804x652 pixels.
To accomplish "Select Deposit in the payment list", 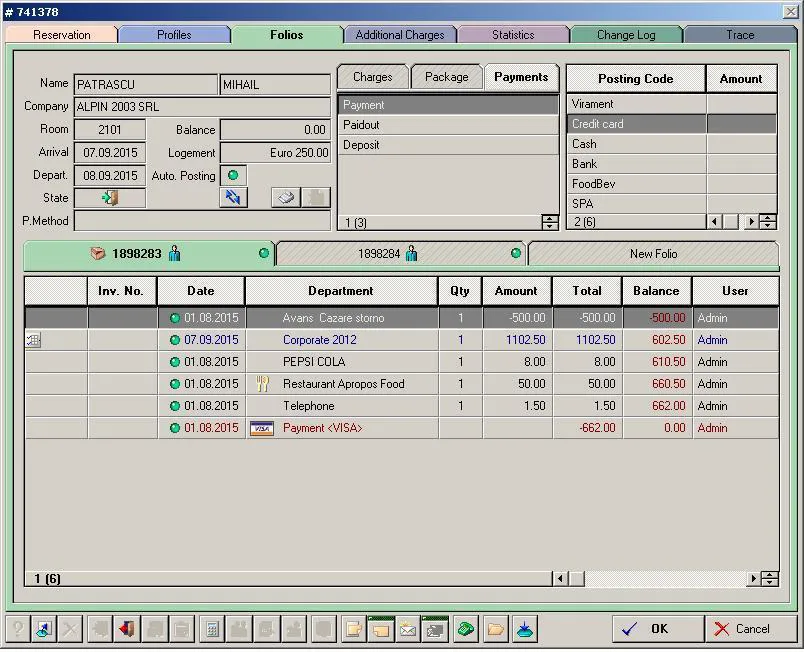I will point(448,145).
